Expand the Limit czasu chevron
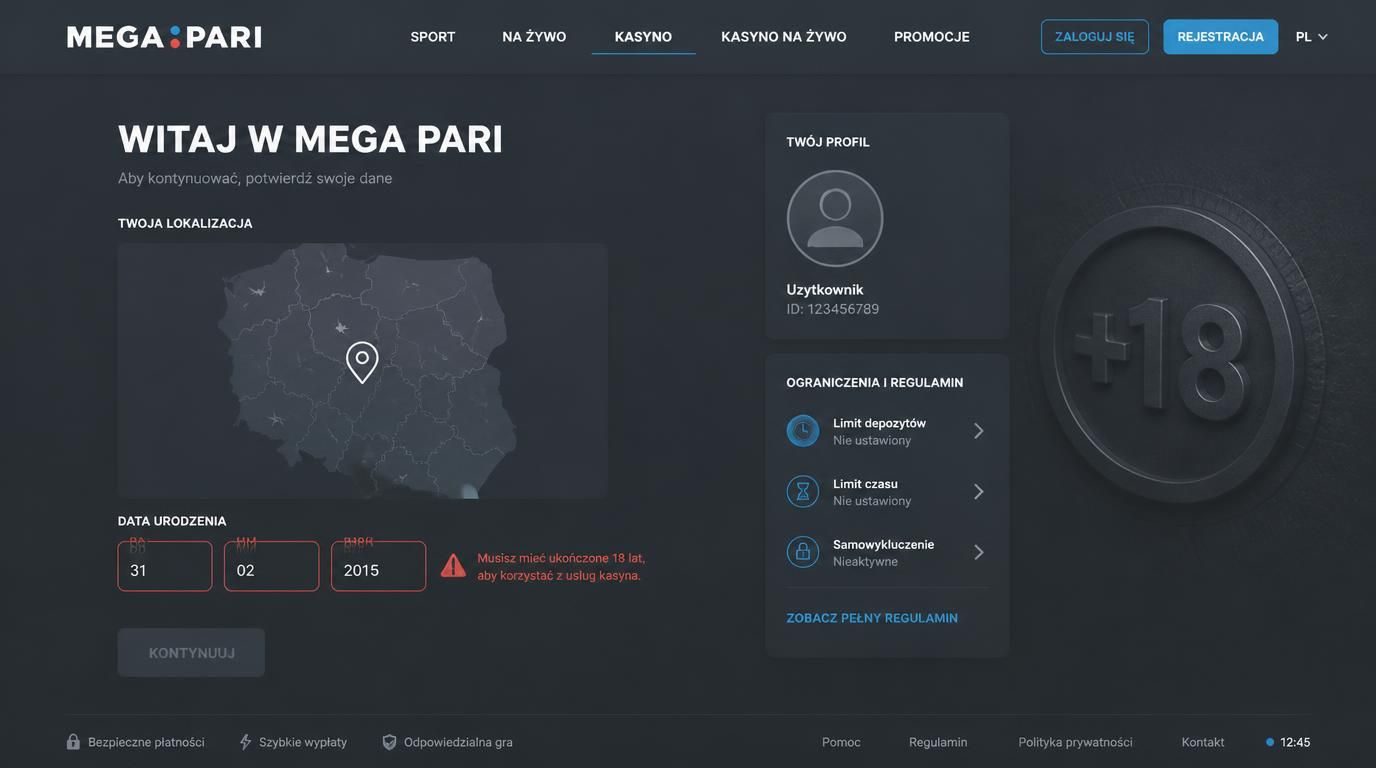Screen dimensions: 1376x768 click(x=979, y=492)
